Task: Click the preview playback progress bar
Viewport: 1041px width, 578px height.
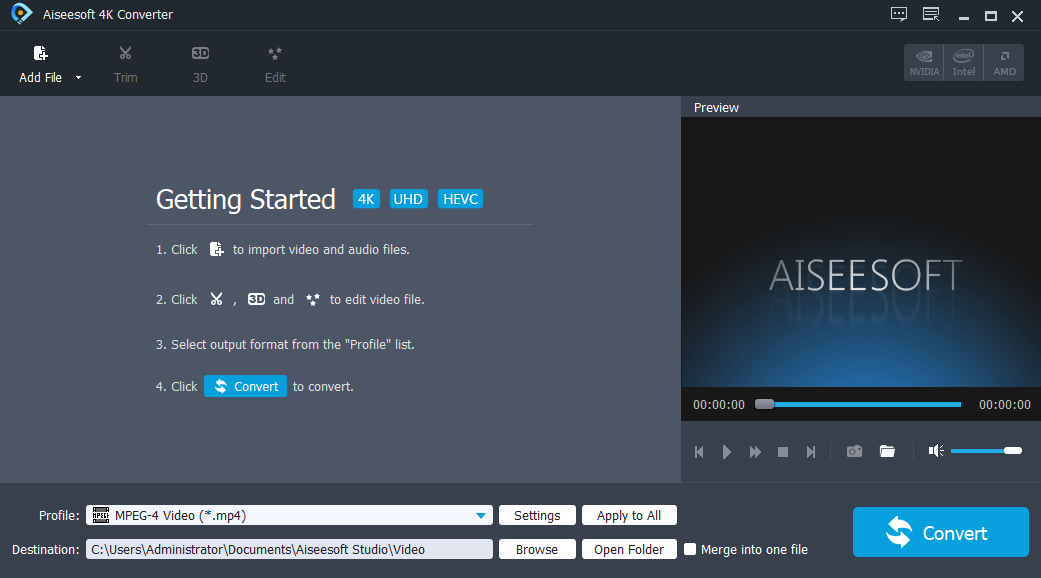Action: [858, 404]
